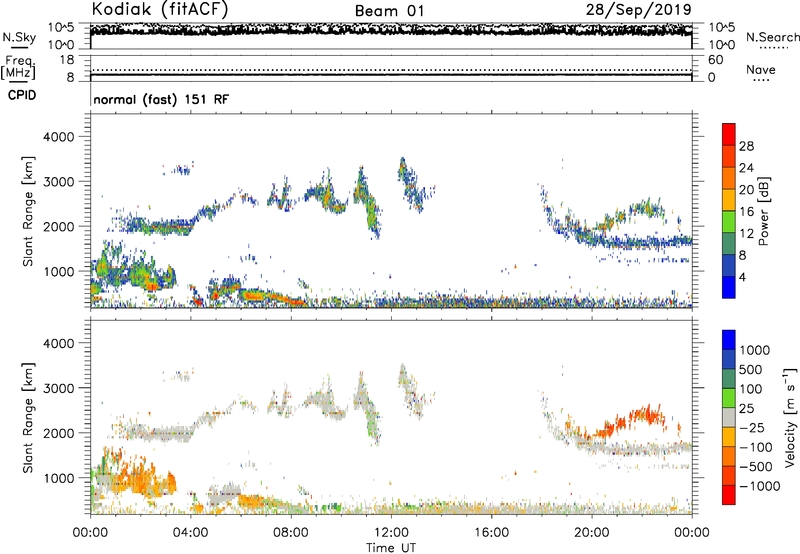Viewport: 800px width, 554px height.
Task: Click the noise sky panel trace
Action: (391, 30)
